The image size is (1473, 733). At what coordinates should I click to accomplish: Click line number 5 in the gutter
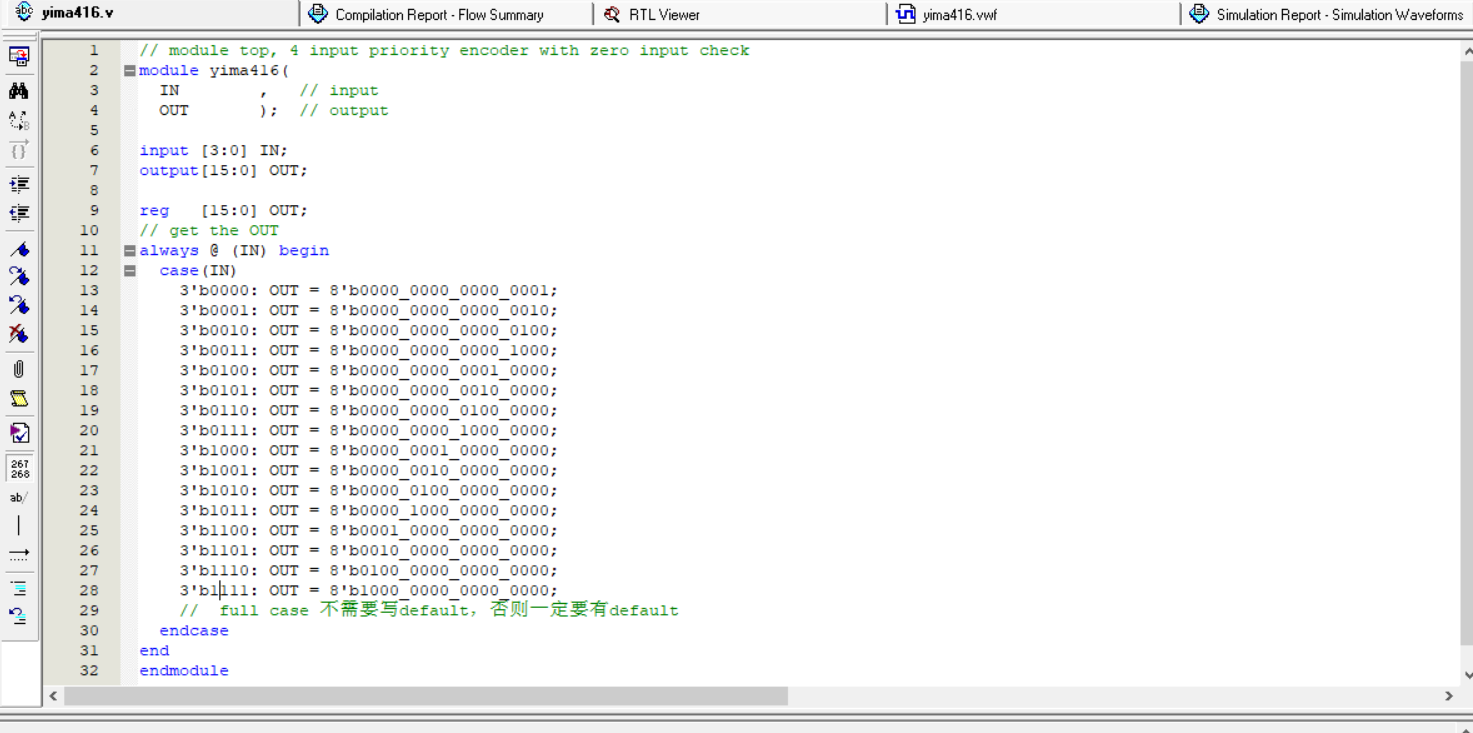tap(94, 130)
